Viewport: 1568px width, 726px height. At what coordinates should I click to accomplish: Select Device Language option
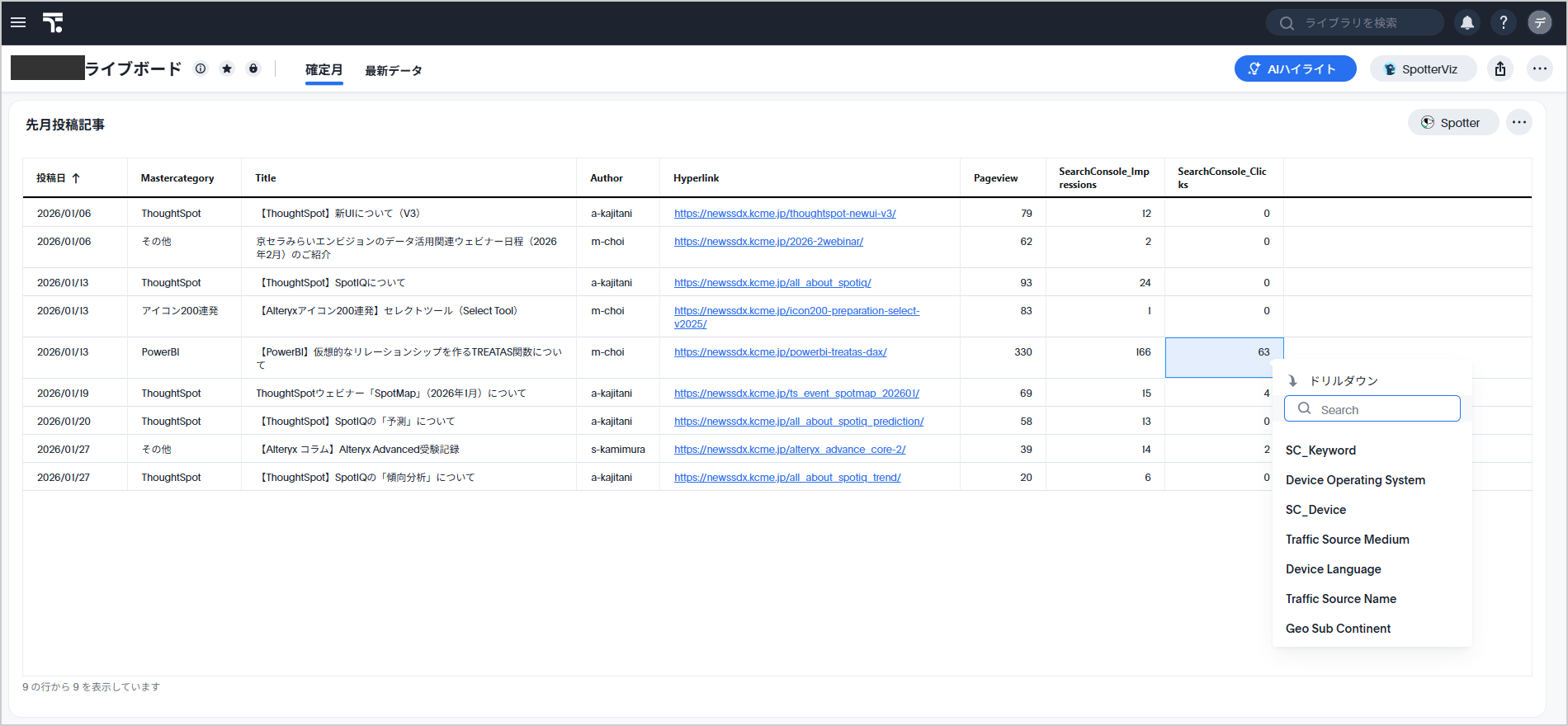tap(1333, 569)
